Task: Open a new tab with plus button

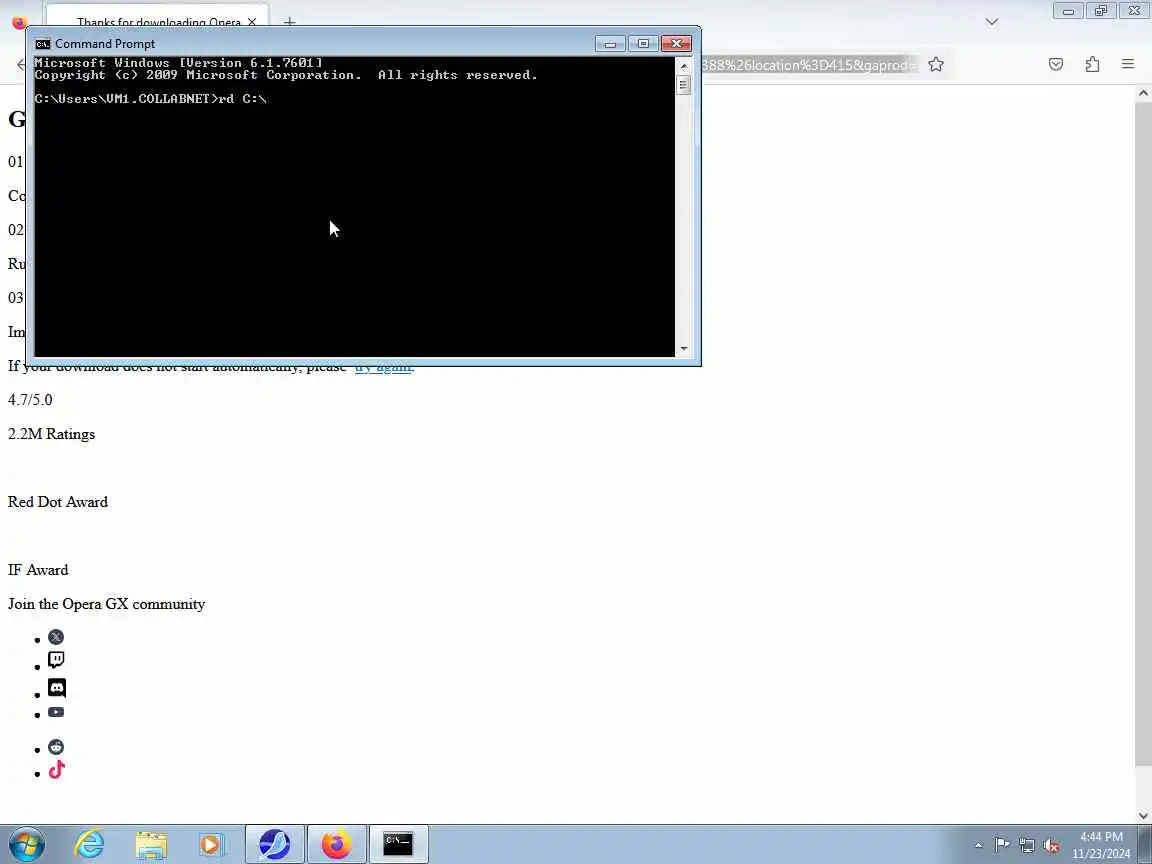Action: click(289, 21)
